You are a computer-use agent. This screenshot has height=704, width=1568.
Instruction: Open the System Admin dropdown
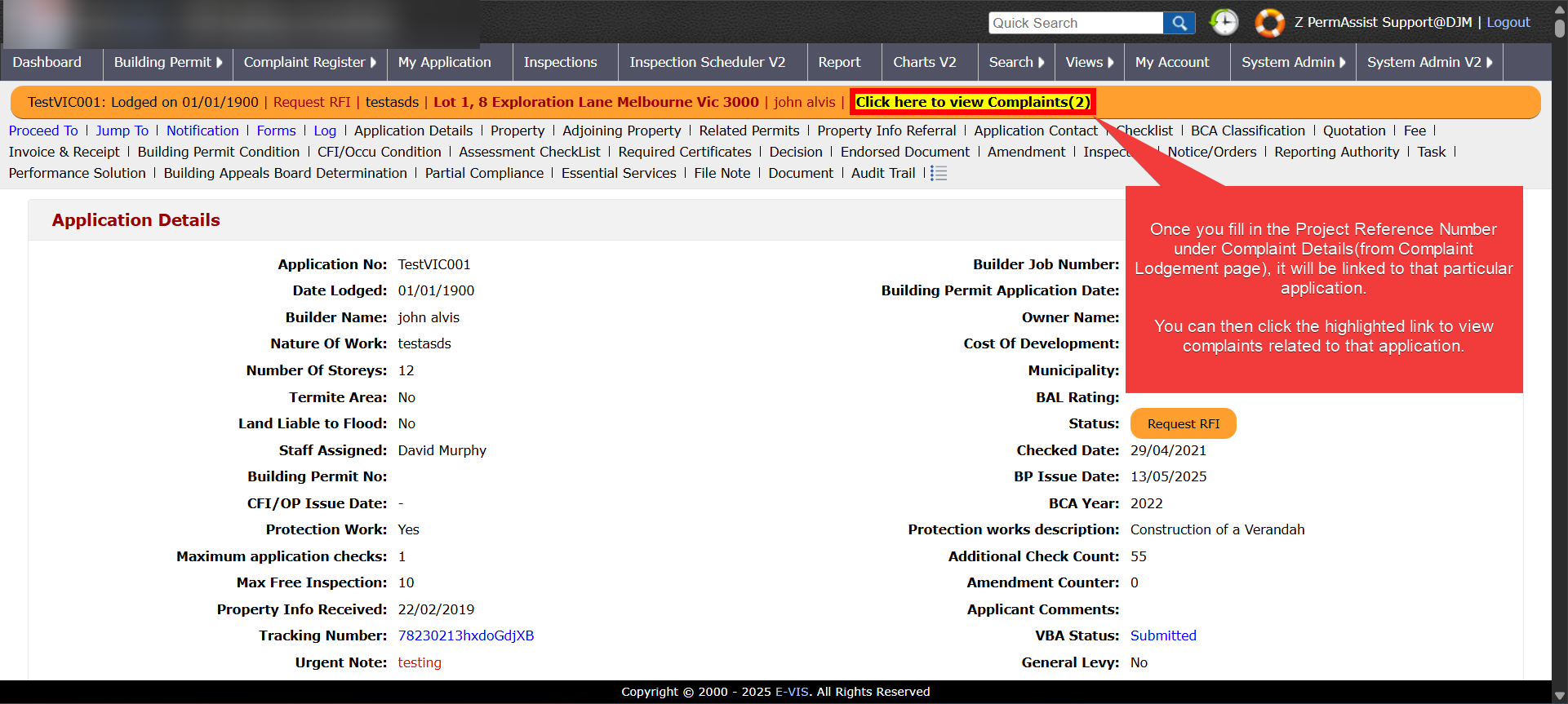tap(1293, 62)
